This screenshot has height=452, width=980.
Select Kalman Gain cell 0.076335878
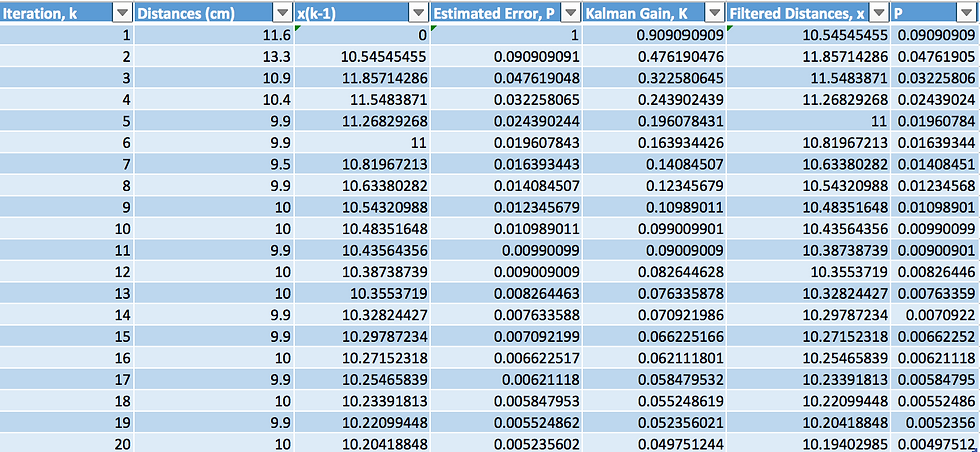(653, 293)
